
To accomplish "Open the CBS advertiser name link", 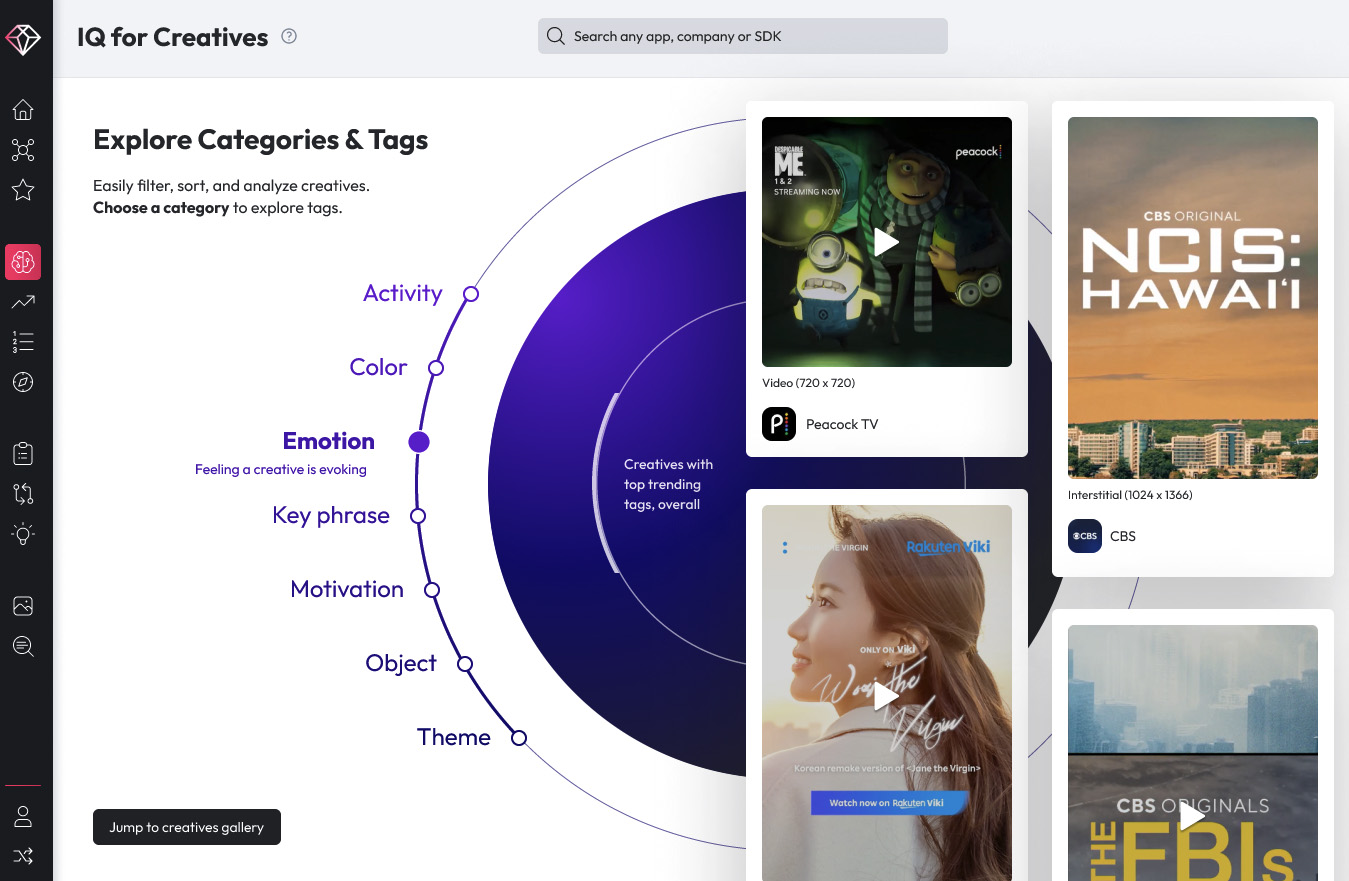I will (1123, 536).
